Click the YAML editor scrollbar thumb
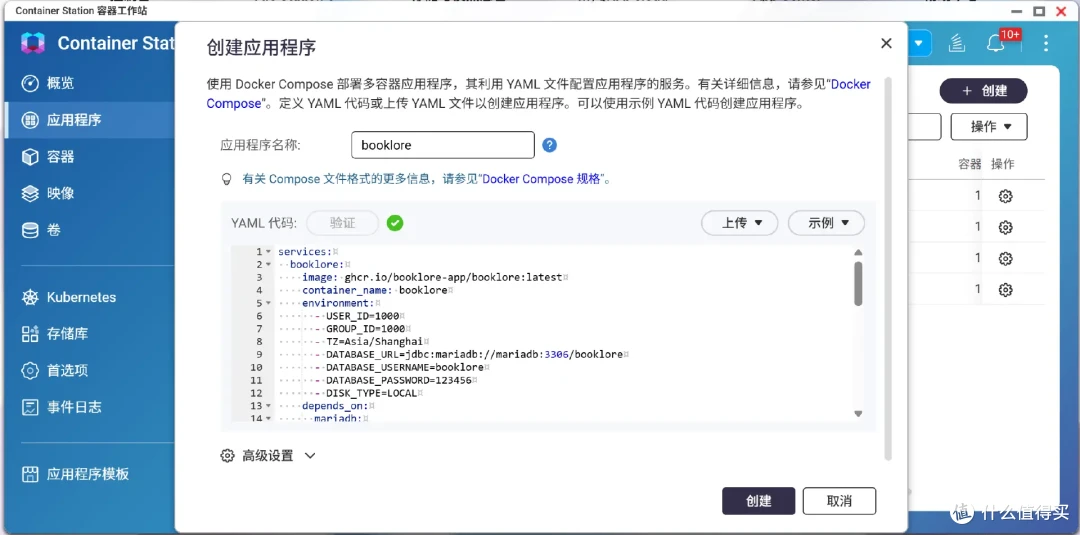 coord(858,283)
